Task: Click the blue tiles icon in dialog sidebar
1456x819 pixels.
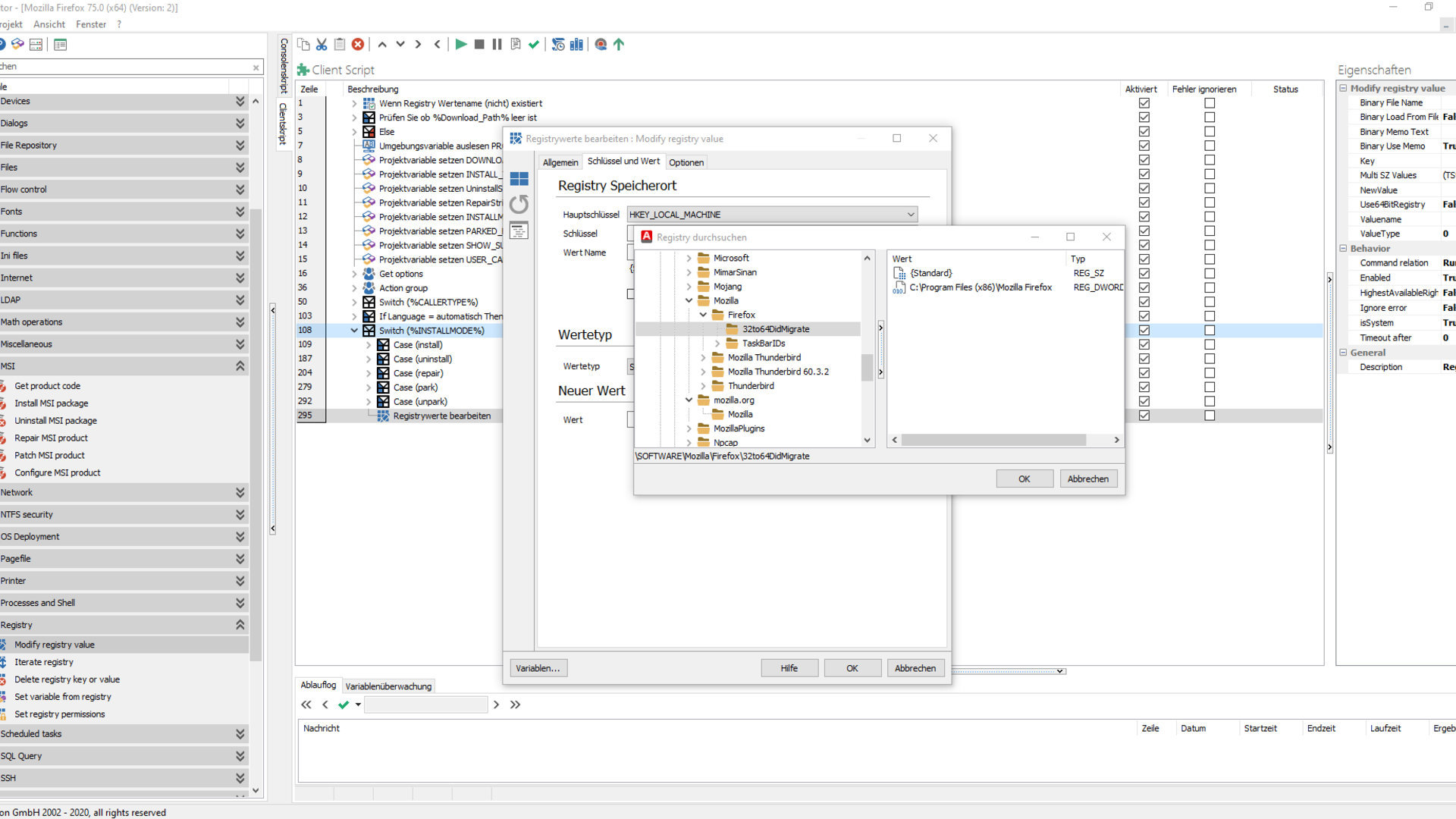Action: (519, 179)
